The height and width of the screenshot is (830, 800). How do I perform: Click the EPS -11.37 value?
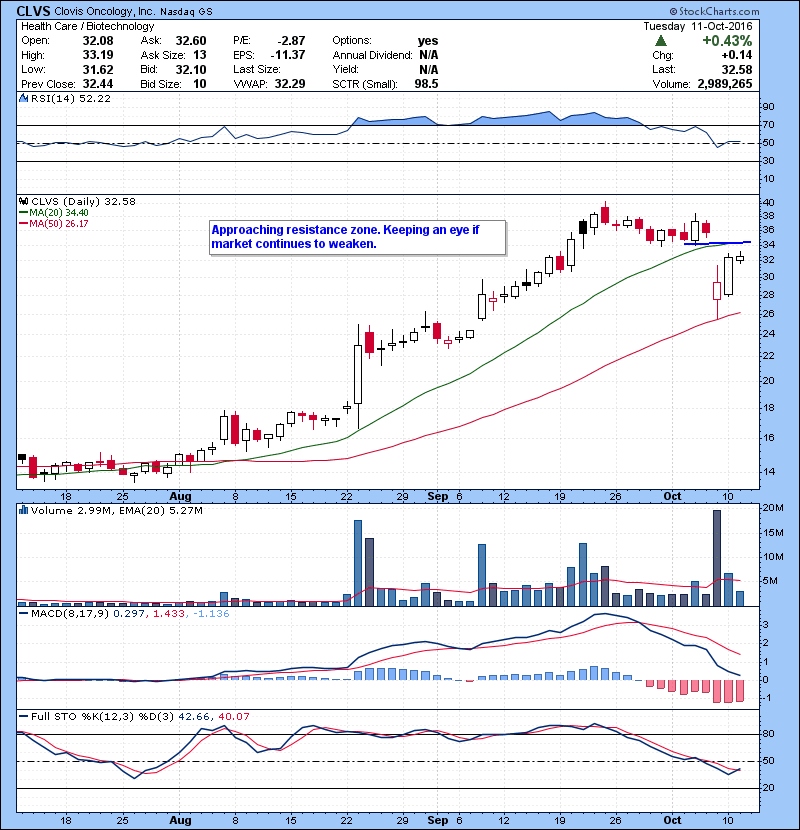[288, 55]
